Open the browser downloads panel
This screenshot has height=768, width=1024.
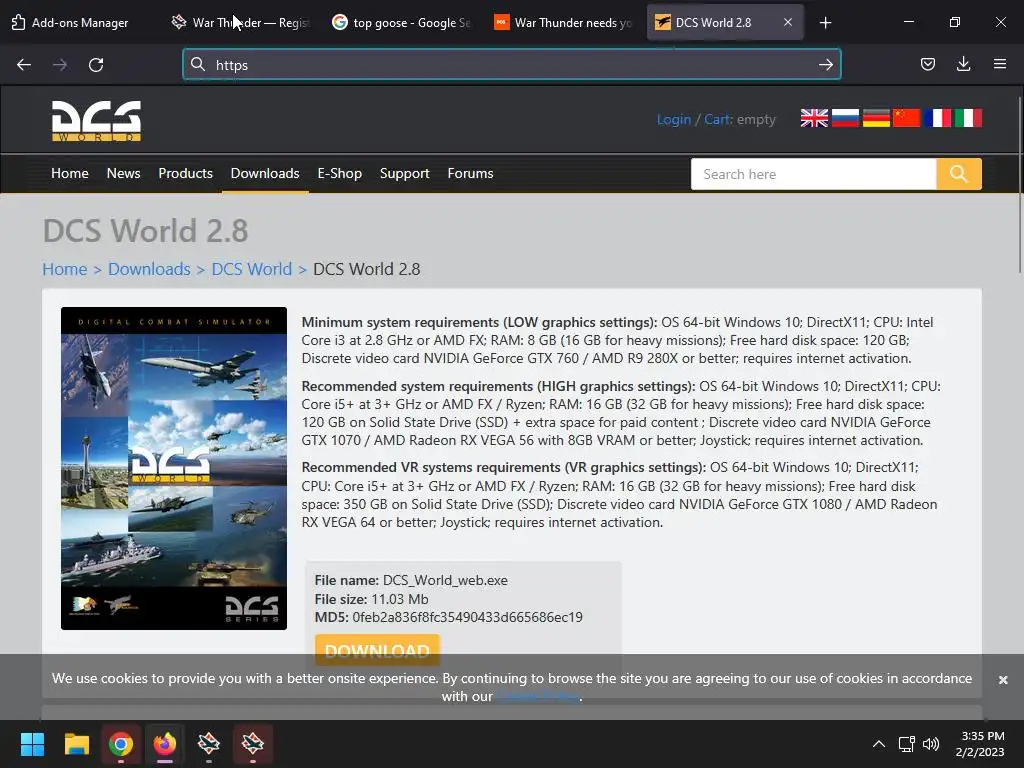coord(963,64)
